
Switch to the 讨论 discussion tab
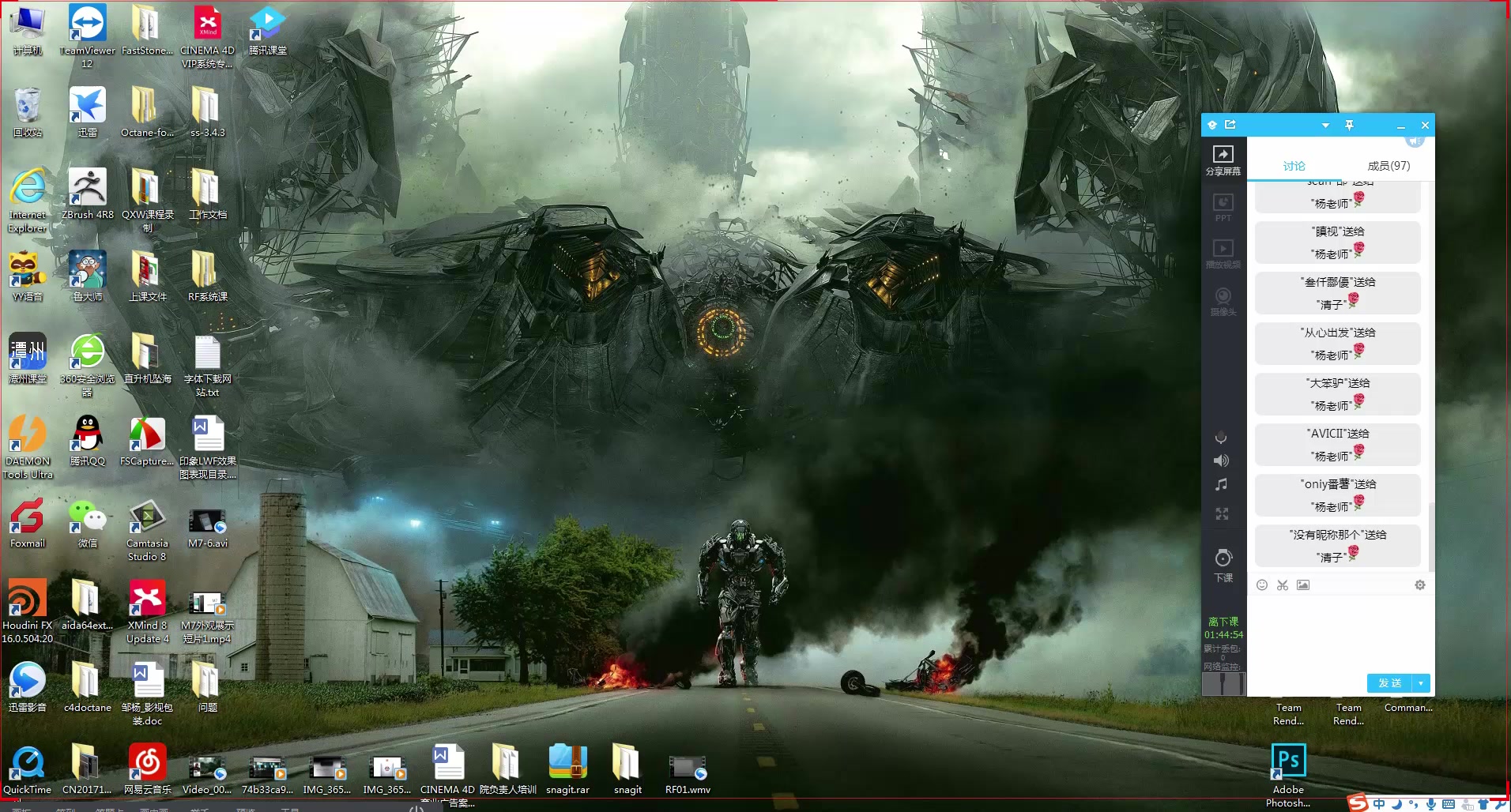[1294, 166]
